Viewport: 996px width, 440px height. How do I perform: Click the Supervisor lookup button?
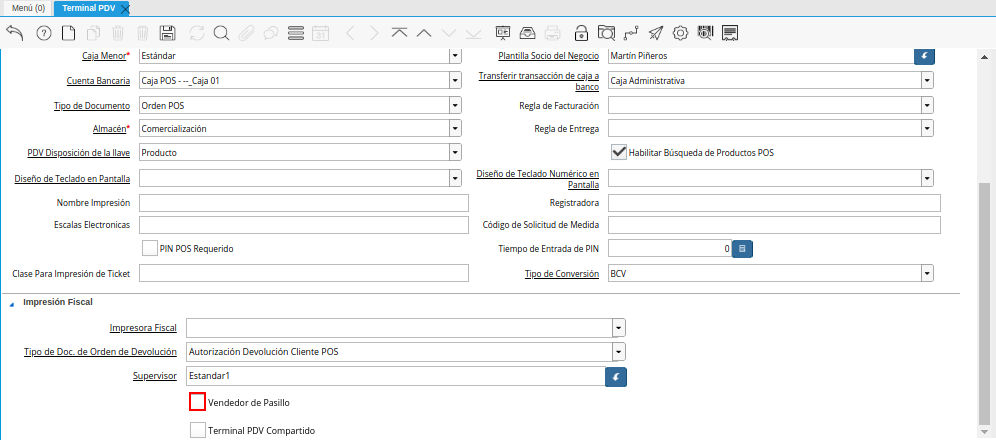tap(616, 377)
